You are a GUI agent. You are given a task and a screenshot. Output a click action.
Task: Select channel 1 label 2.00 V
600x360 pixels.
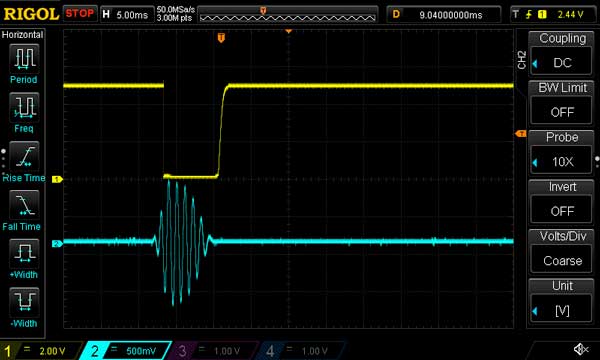(x=52, y=351)
